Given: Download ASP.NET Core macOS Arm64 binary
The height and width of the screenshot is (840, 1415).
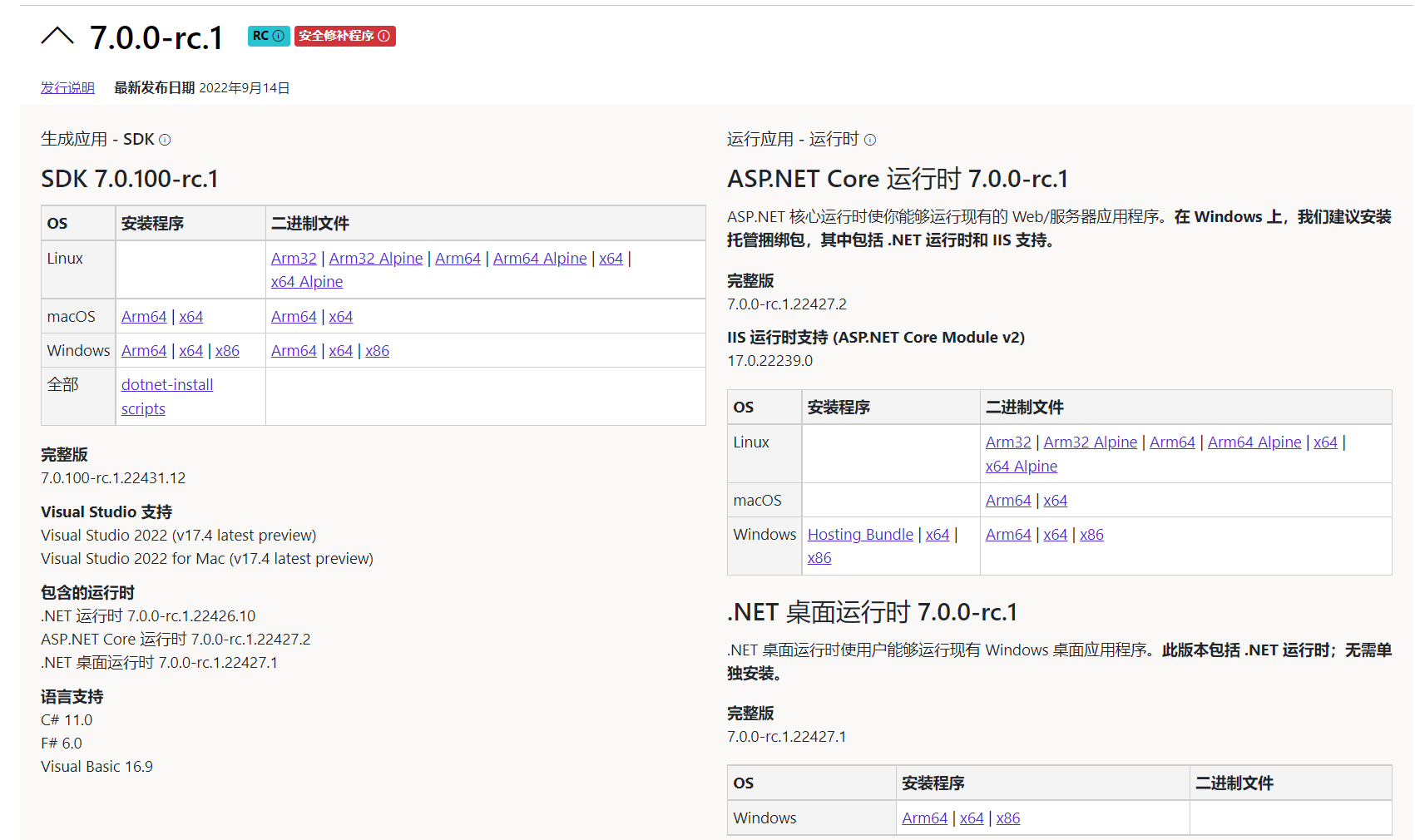Looking at the screenshot, I should click(x=1008, y=500).
